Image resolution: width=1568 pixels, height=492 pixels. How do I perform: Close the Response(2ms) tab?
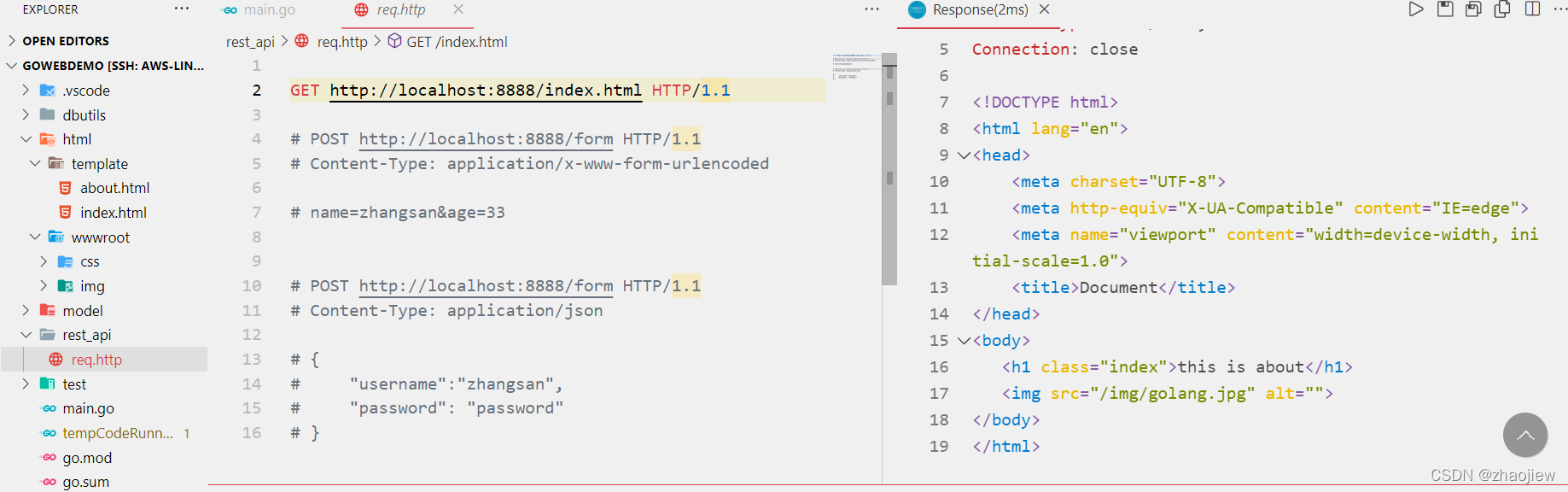pyautogui.click(x=1044, y=9)
